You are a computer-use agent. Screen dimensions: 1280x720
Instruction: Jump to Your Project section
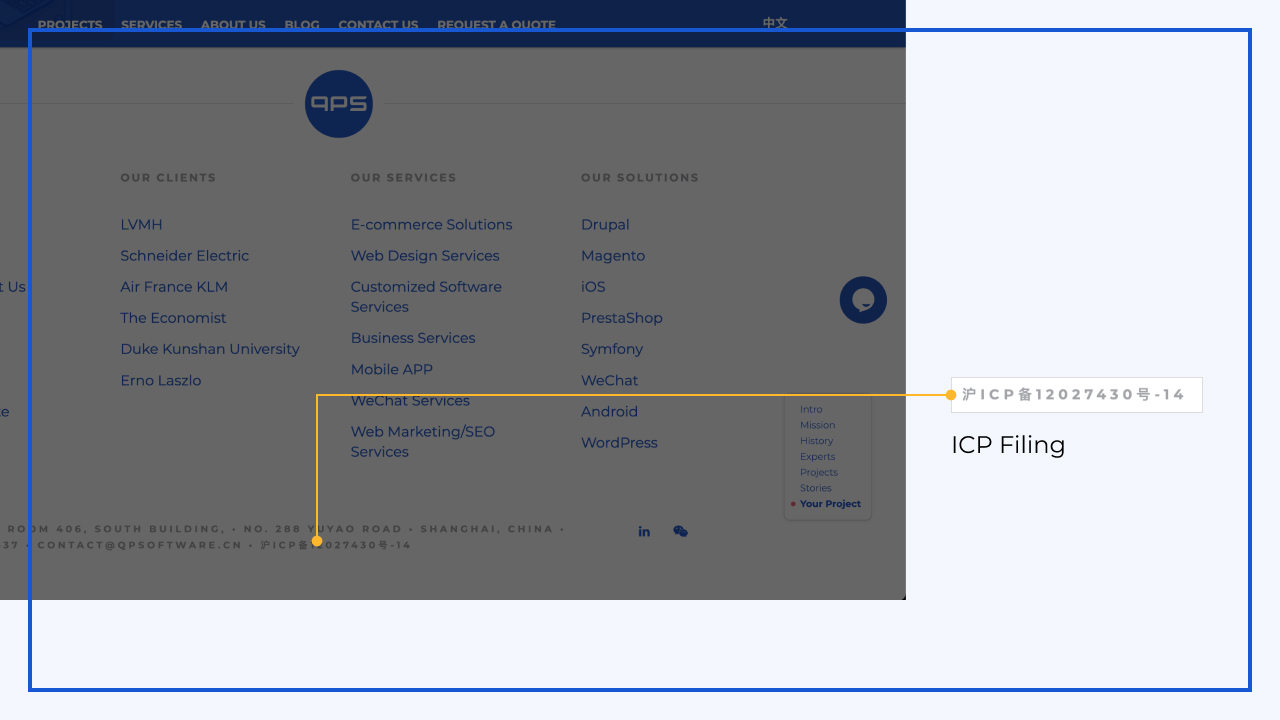point(830,504)
